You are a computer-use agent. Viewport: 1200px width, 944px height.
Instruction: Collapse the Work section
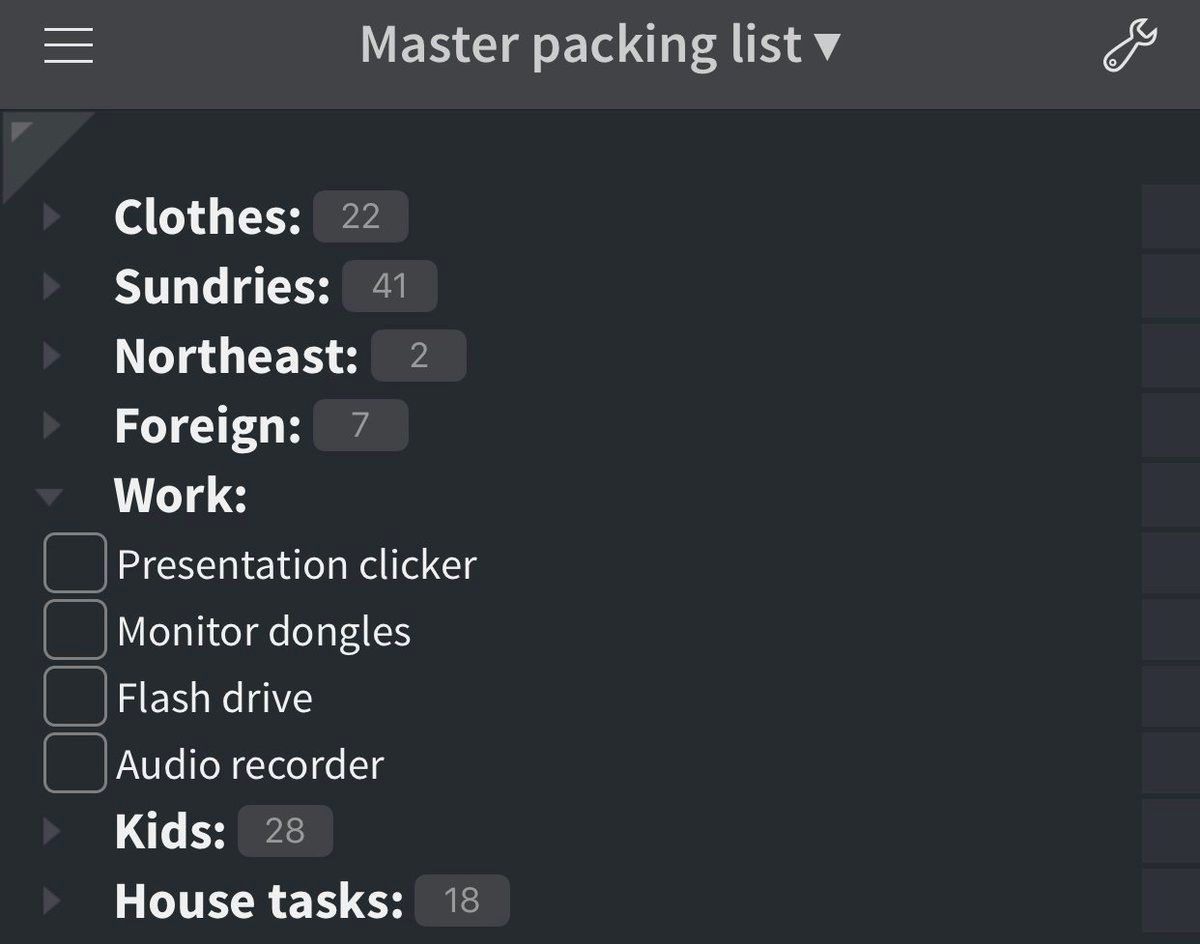50,496
